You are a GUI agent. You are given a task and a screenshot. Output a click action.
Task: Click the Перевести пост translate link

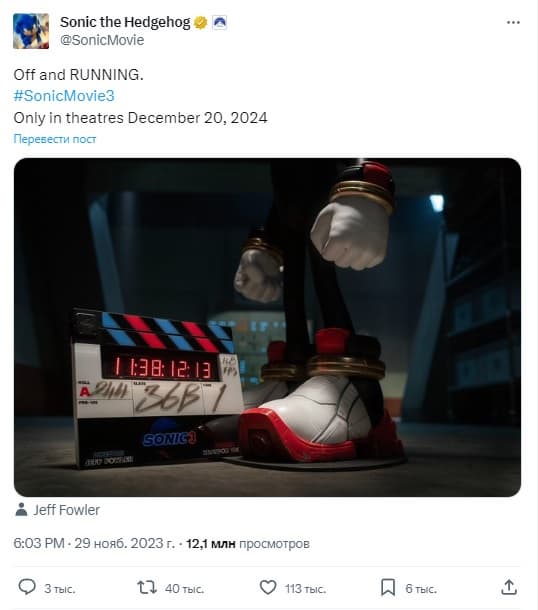55,139
